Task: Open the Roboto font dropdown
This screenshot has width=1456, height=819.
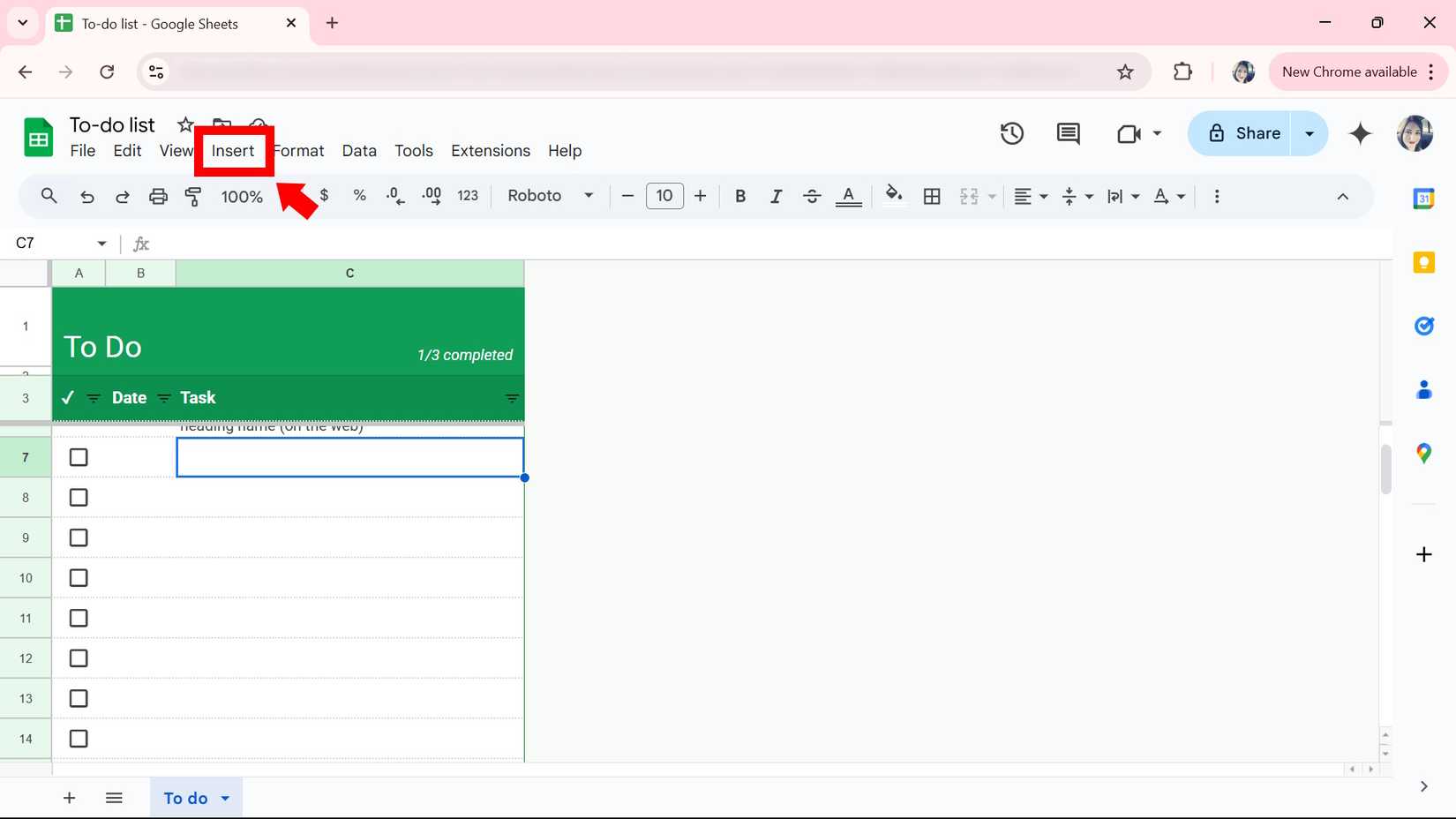Action: click(550, 196)
